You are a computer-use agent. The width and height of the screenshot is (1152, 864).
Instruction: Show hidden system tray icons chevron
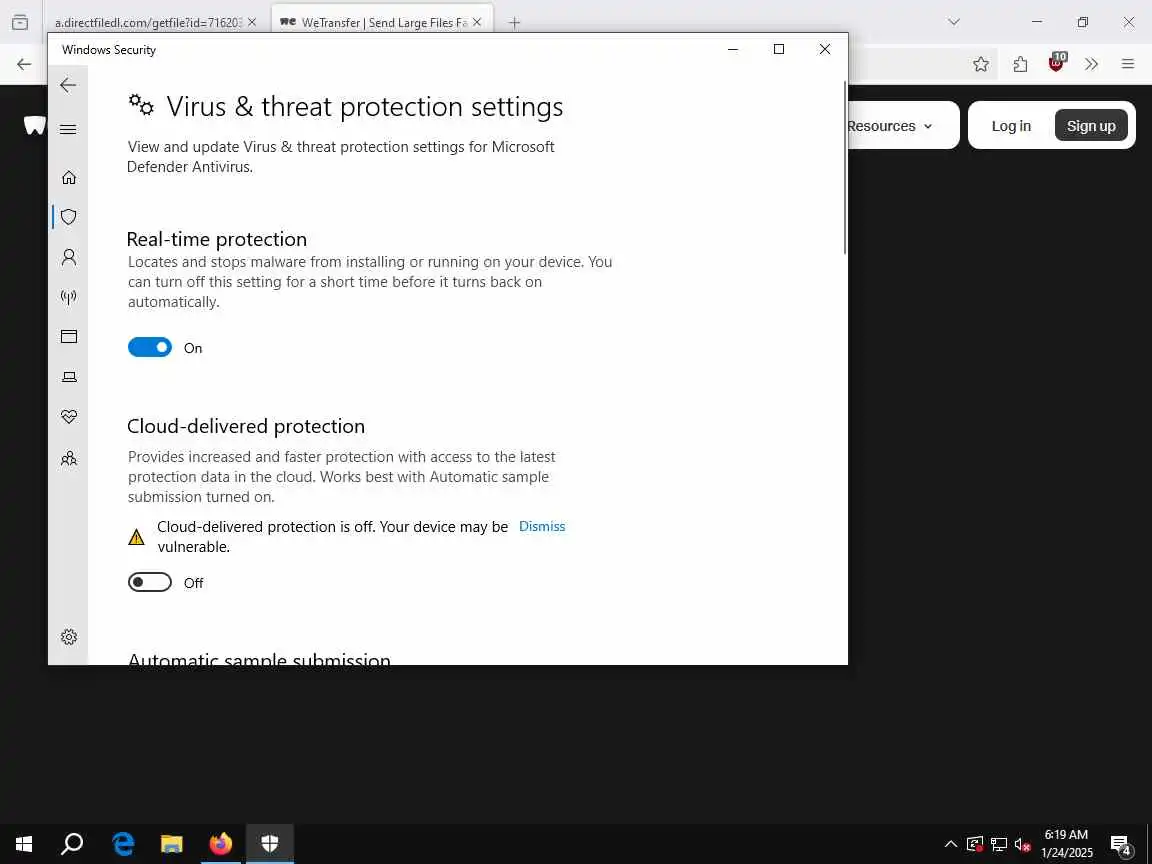pyautogui.click(x=951, y=843)
